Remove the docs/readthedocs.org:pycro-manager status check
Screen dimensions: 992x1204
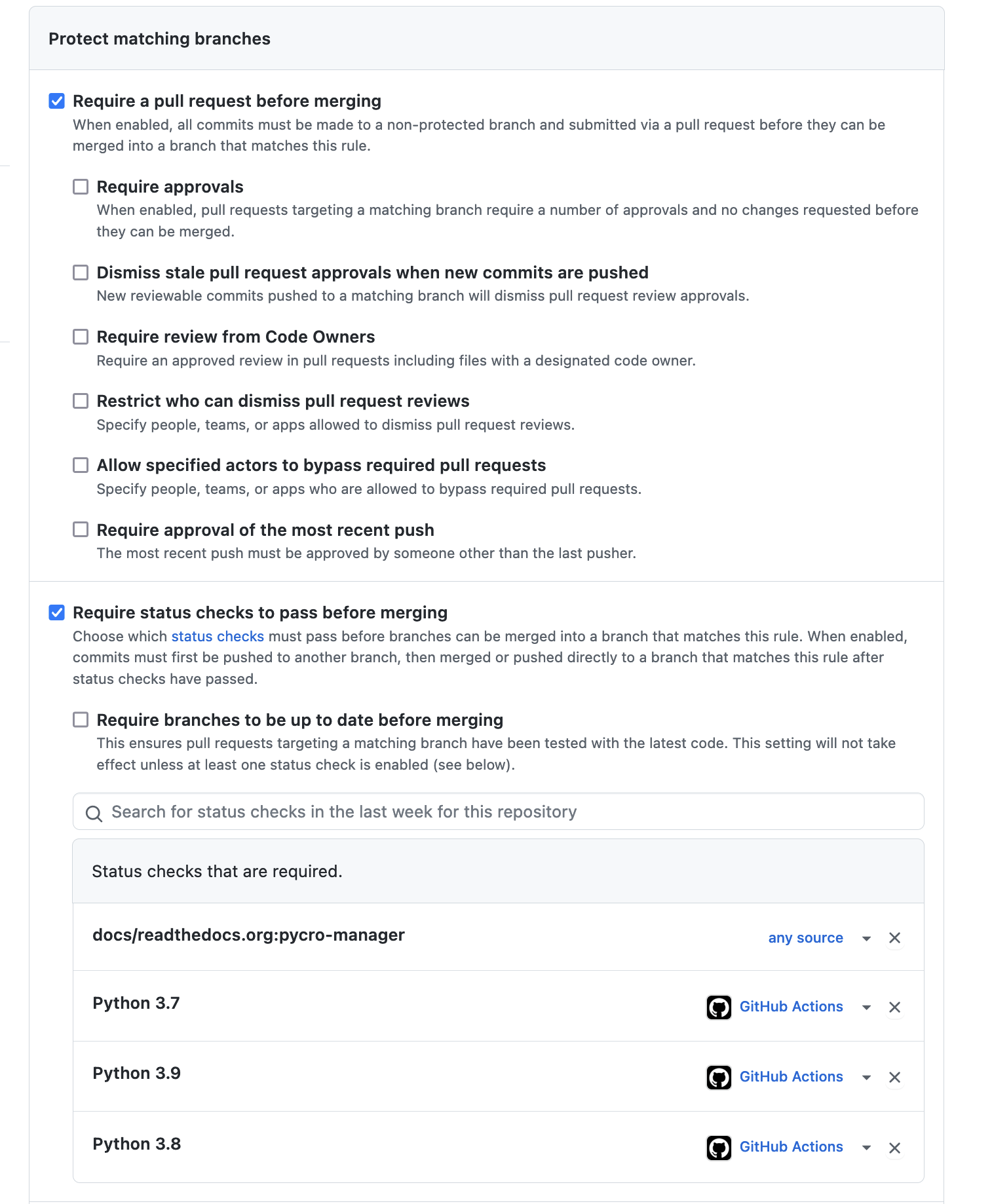pos(894,937)
